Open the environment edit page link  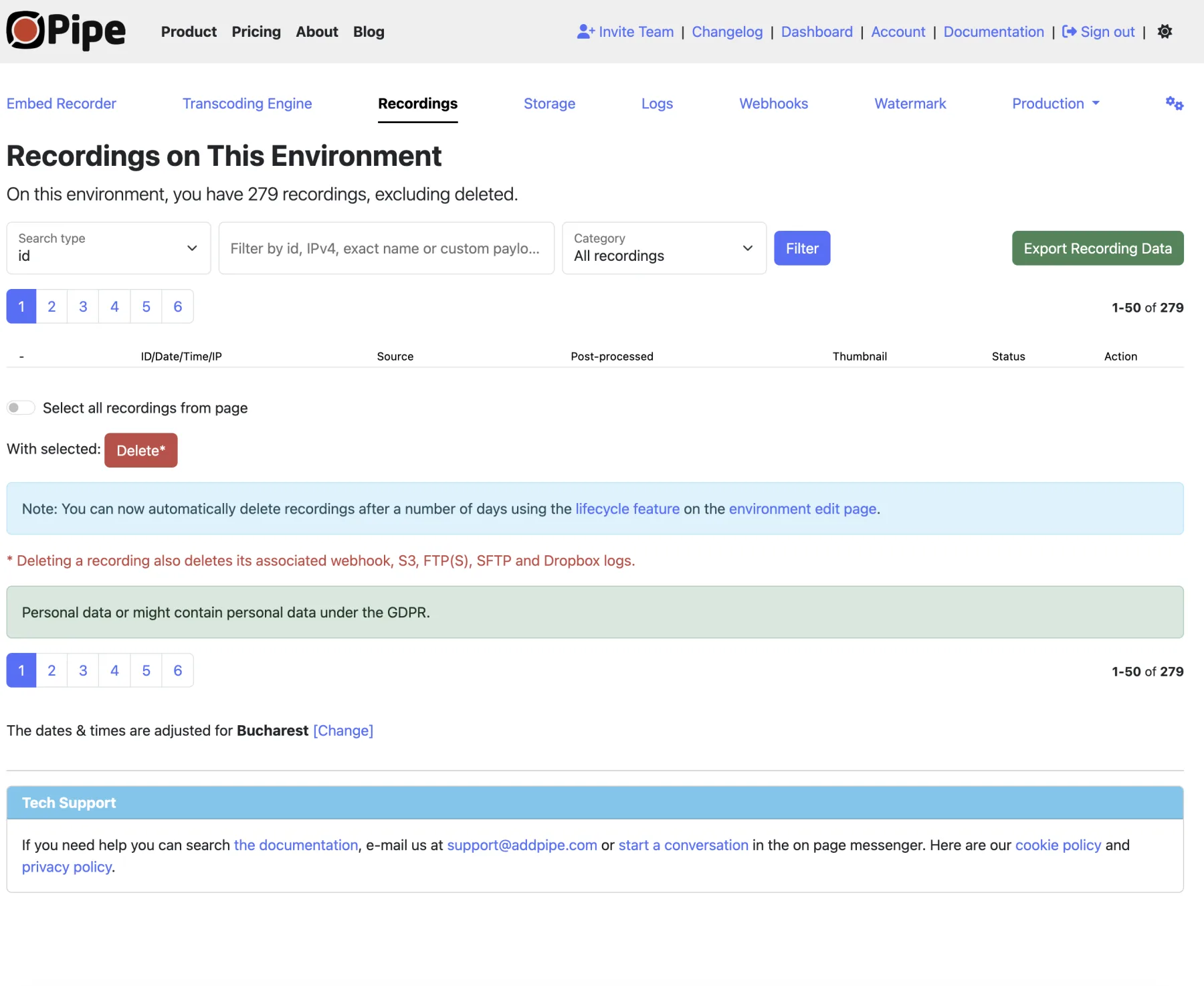coord(803,509)
